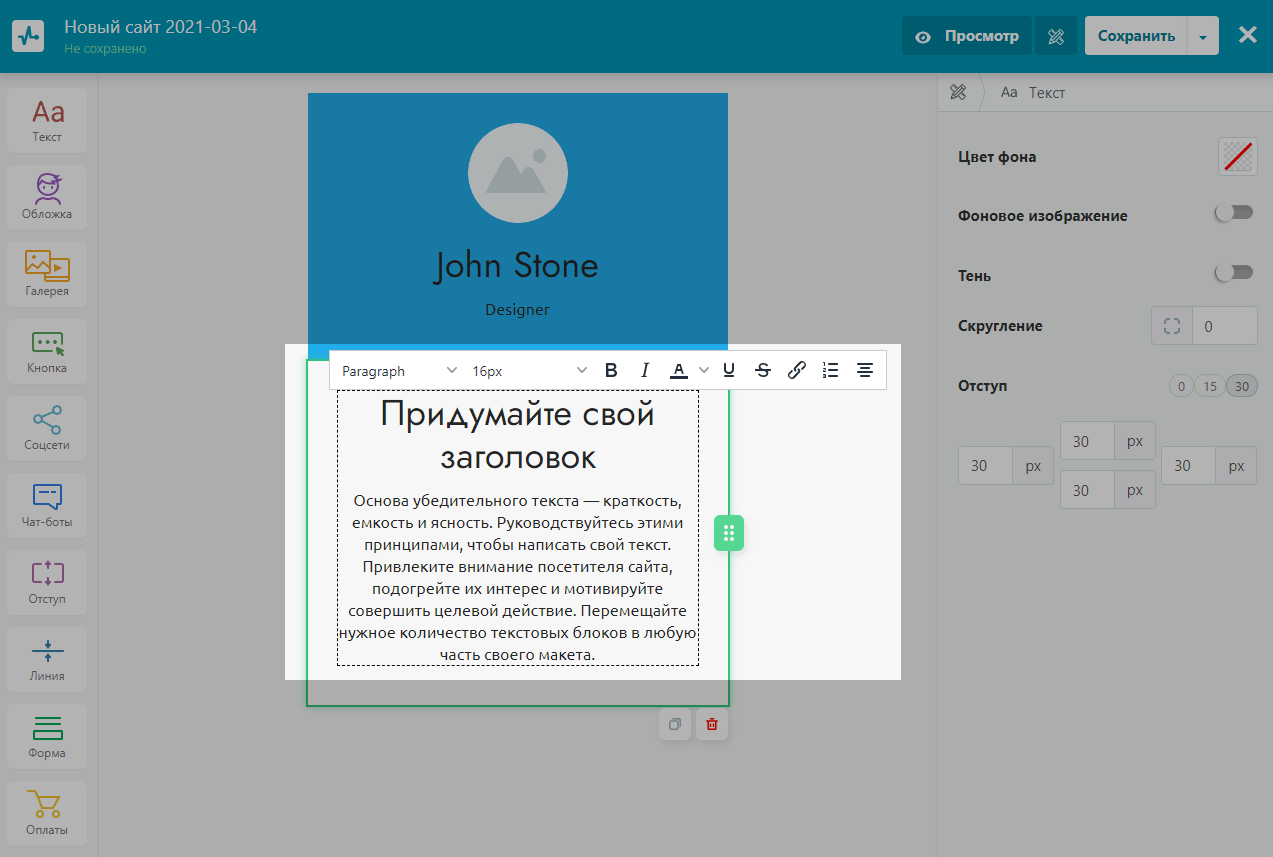Image resolution: width=1273 pixels, height=857 pixels.
Task: Click the Просмотр preview button
Action: 967,36
